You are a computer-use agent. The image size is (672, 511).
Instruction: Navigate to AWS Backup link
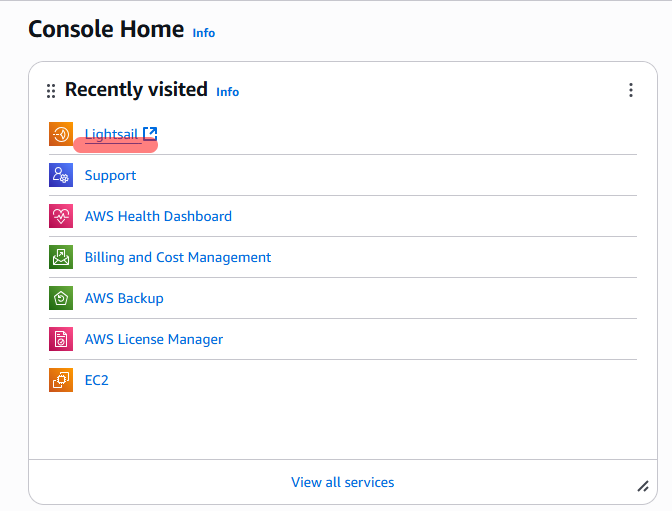tap(124, 298)
